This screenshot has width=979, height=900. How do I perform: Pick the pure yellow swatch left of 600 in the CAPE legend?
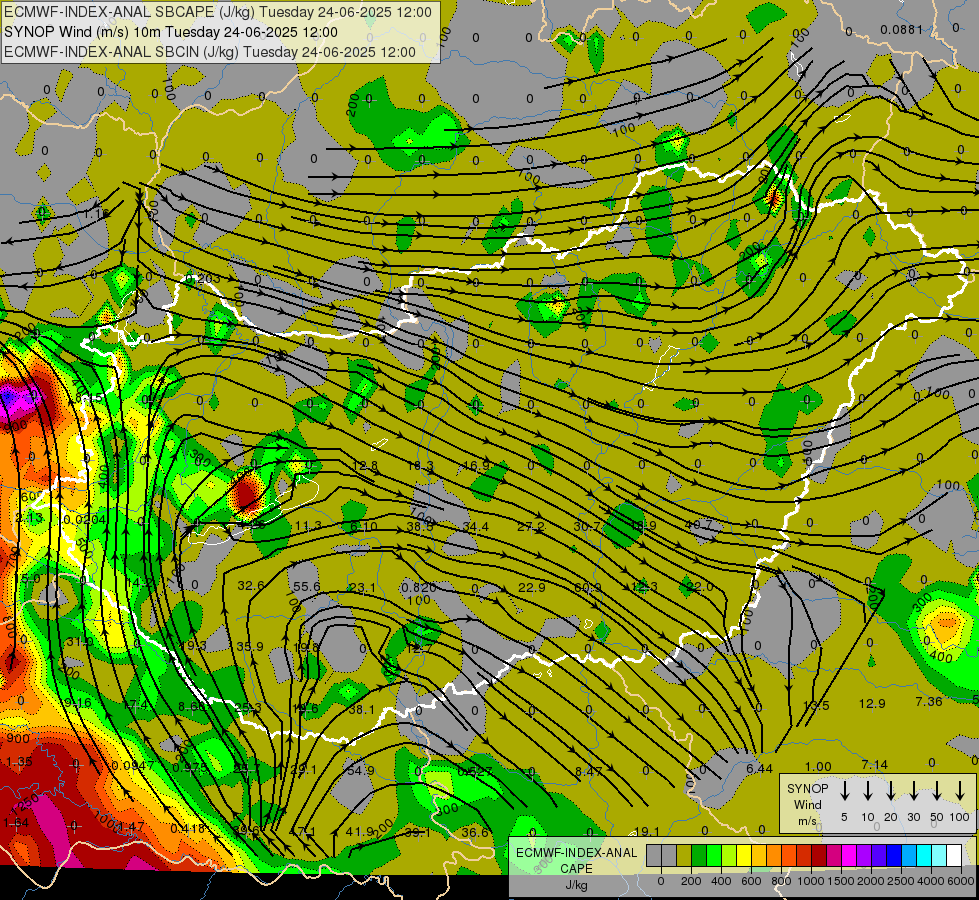pyautogui.click(x=744, y=856)
